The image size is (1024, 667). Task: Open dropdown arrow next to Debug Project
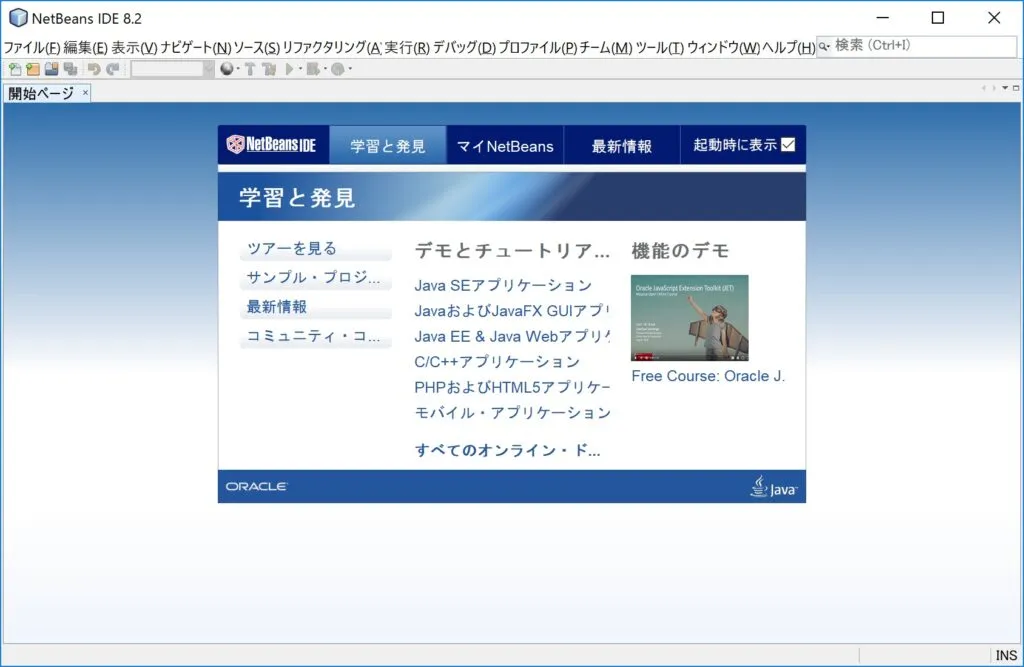(325, 69)
